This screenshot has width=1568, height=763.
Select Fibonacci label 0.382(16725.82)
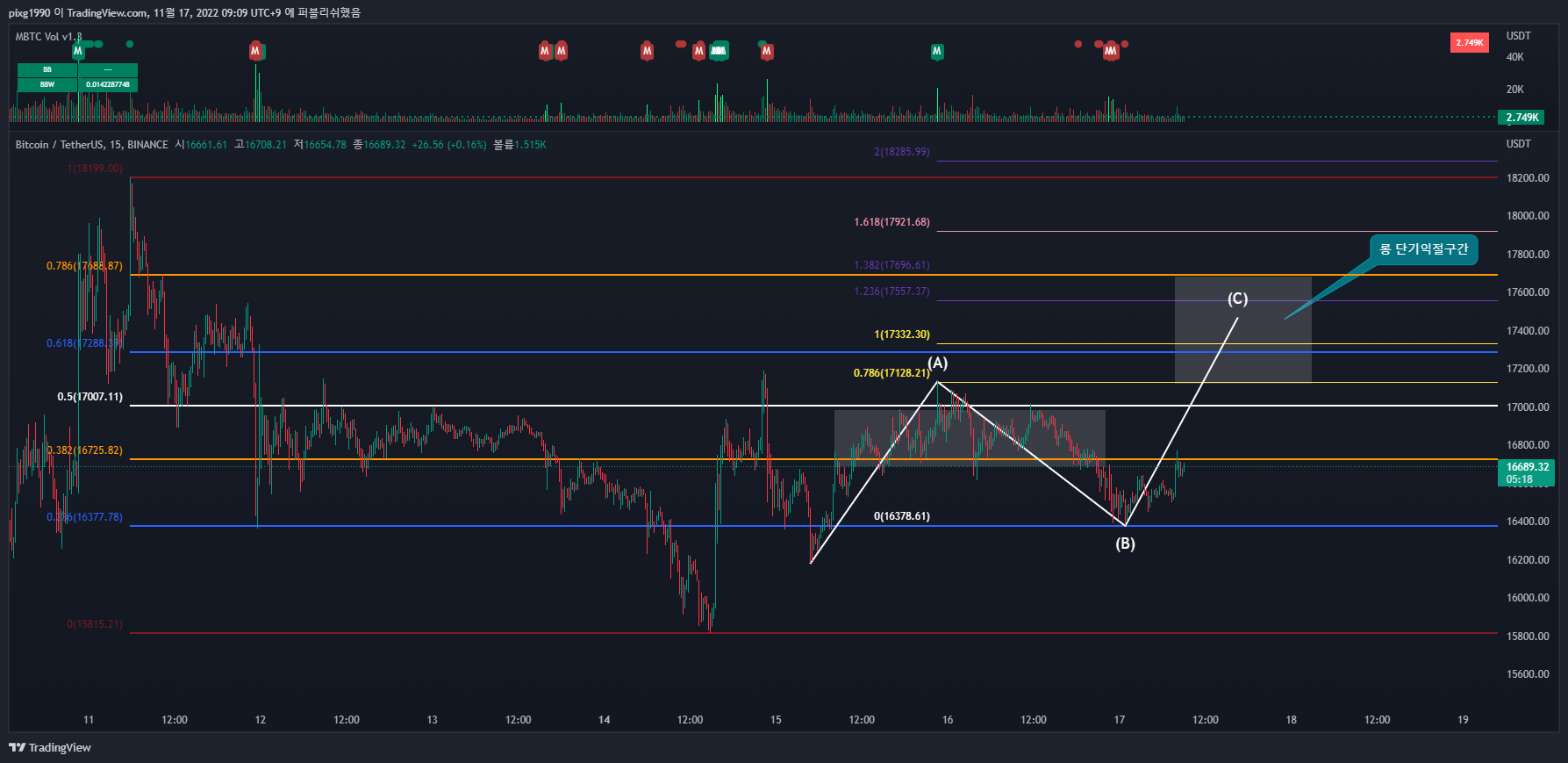coord(84,450)
